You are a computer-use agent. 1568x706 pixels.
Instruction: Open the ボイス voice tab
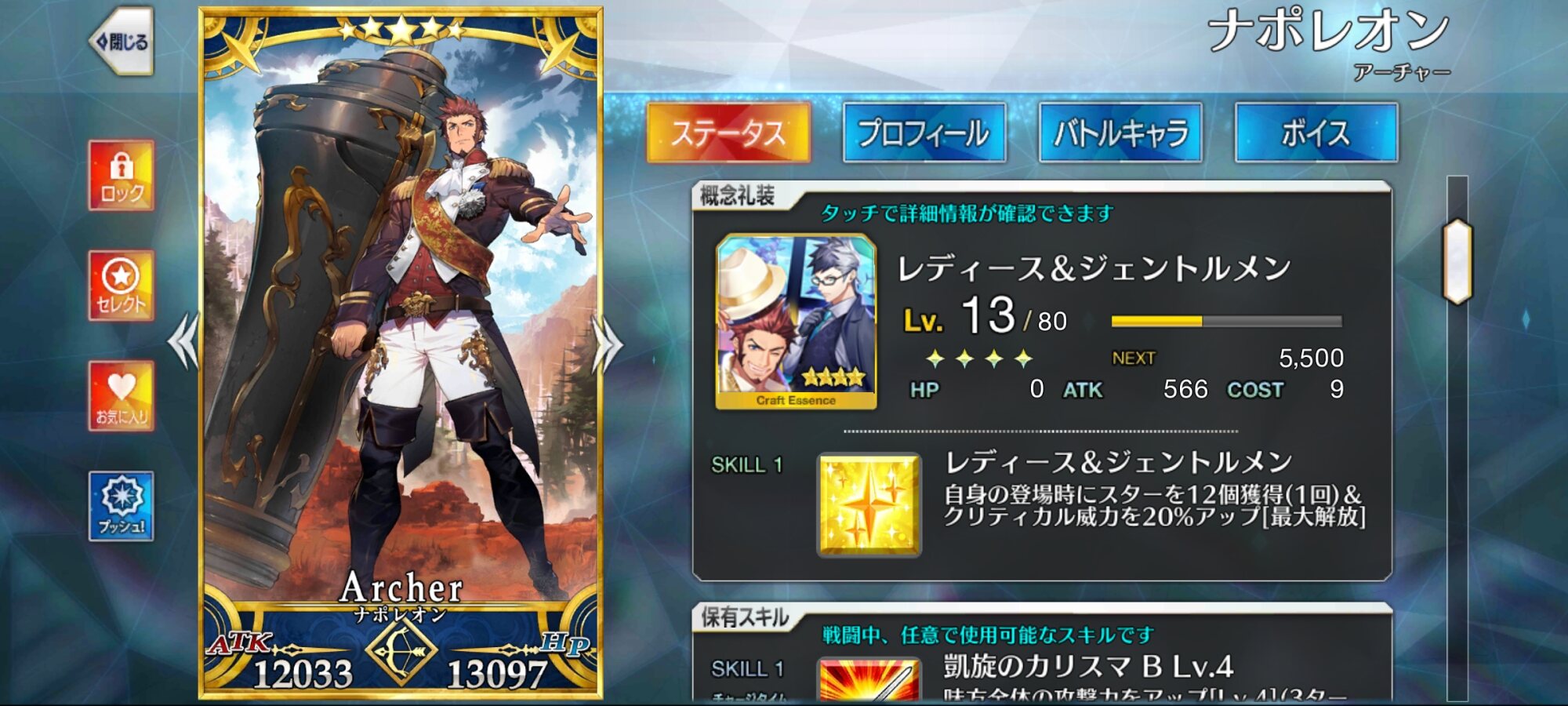coord(1316,133)
